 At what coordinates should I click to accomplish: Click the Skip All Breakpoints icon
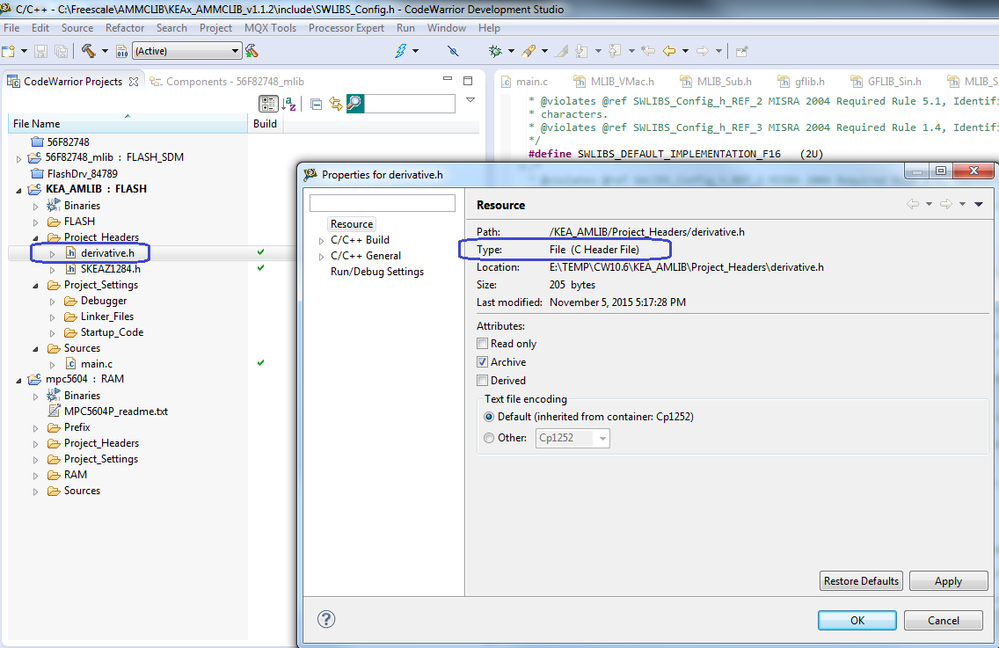point(453,51)
